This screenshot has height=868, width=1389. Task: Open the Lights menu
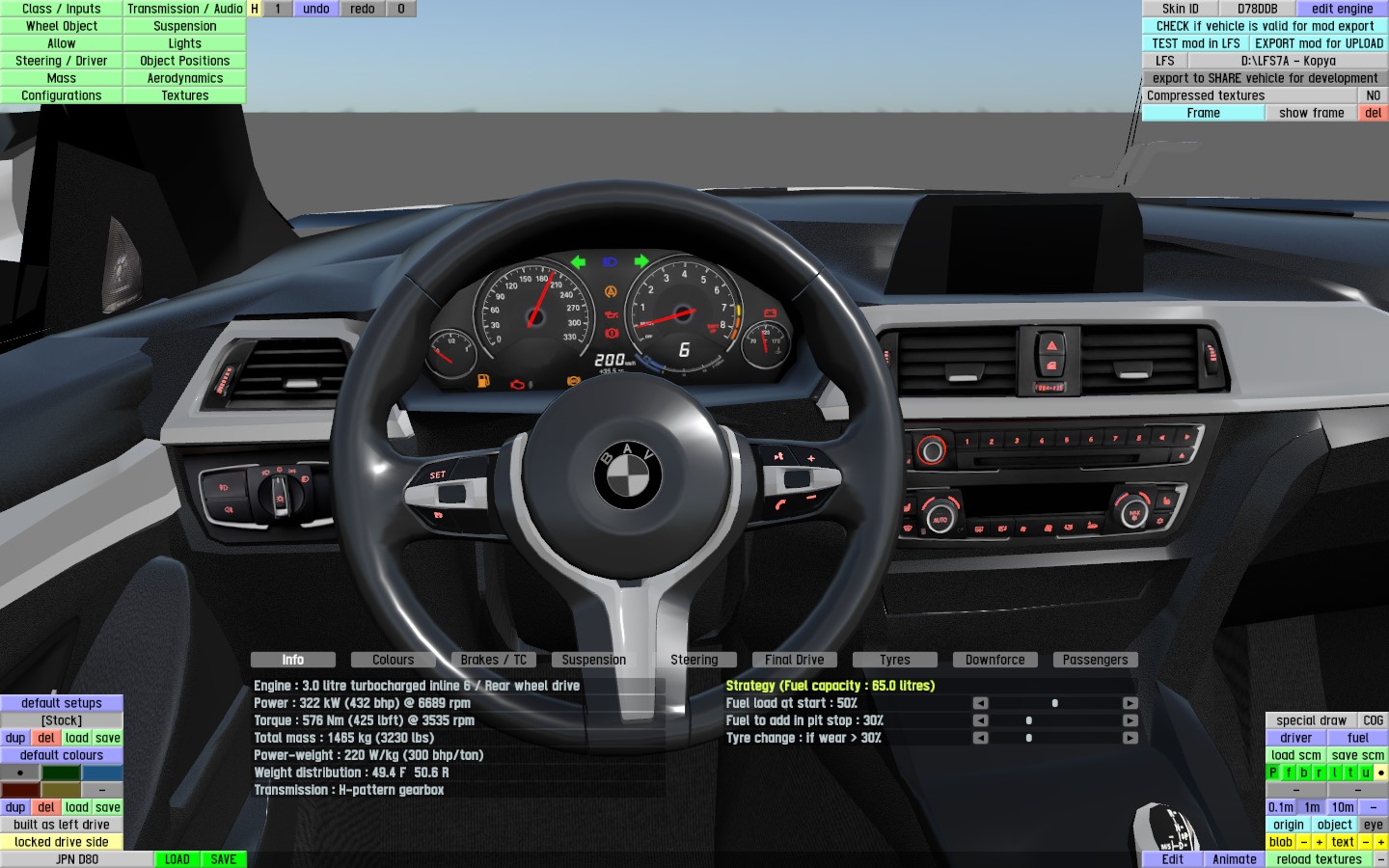pyautogui.click(x=185, y=43)
